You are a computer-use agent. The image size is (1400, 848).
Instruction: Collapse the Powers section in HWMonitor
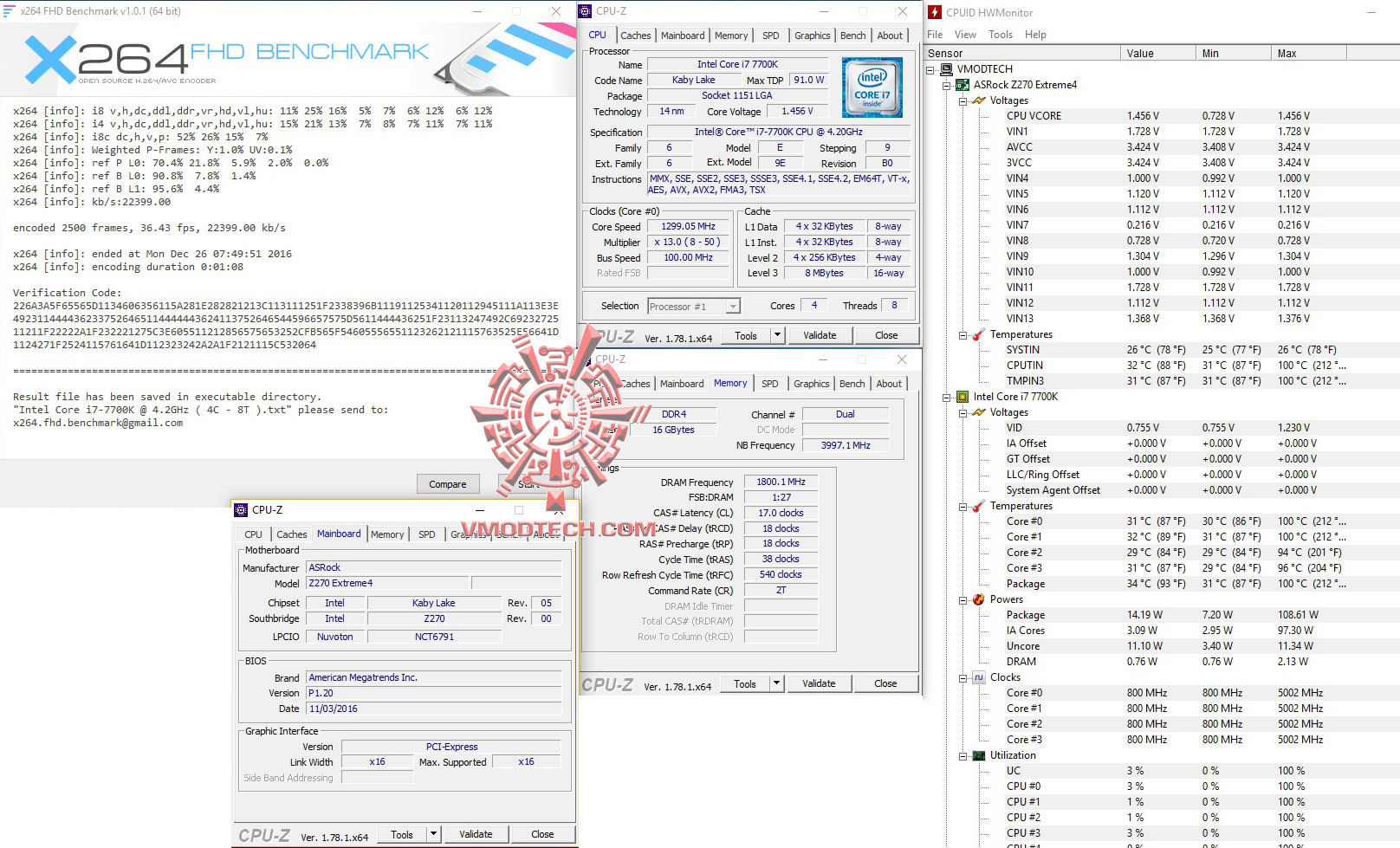[962, 599]
